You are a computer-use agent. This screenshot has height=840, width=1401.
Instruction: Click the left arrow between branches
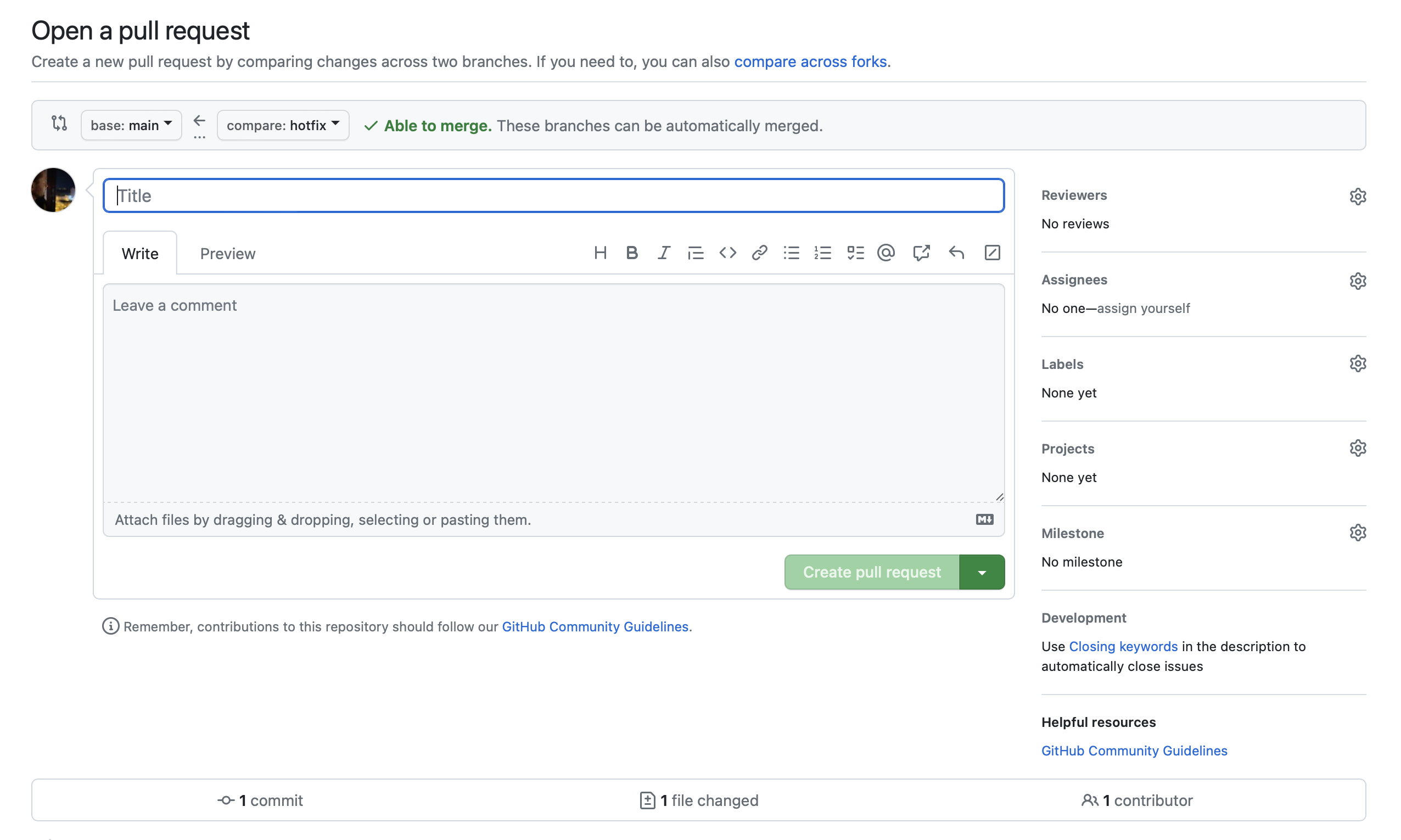point(199,121)
